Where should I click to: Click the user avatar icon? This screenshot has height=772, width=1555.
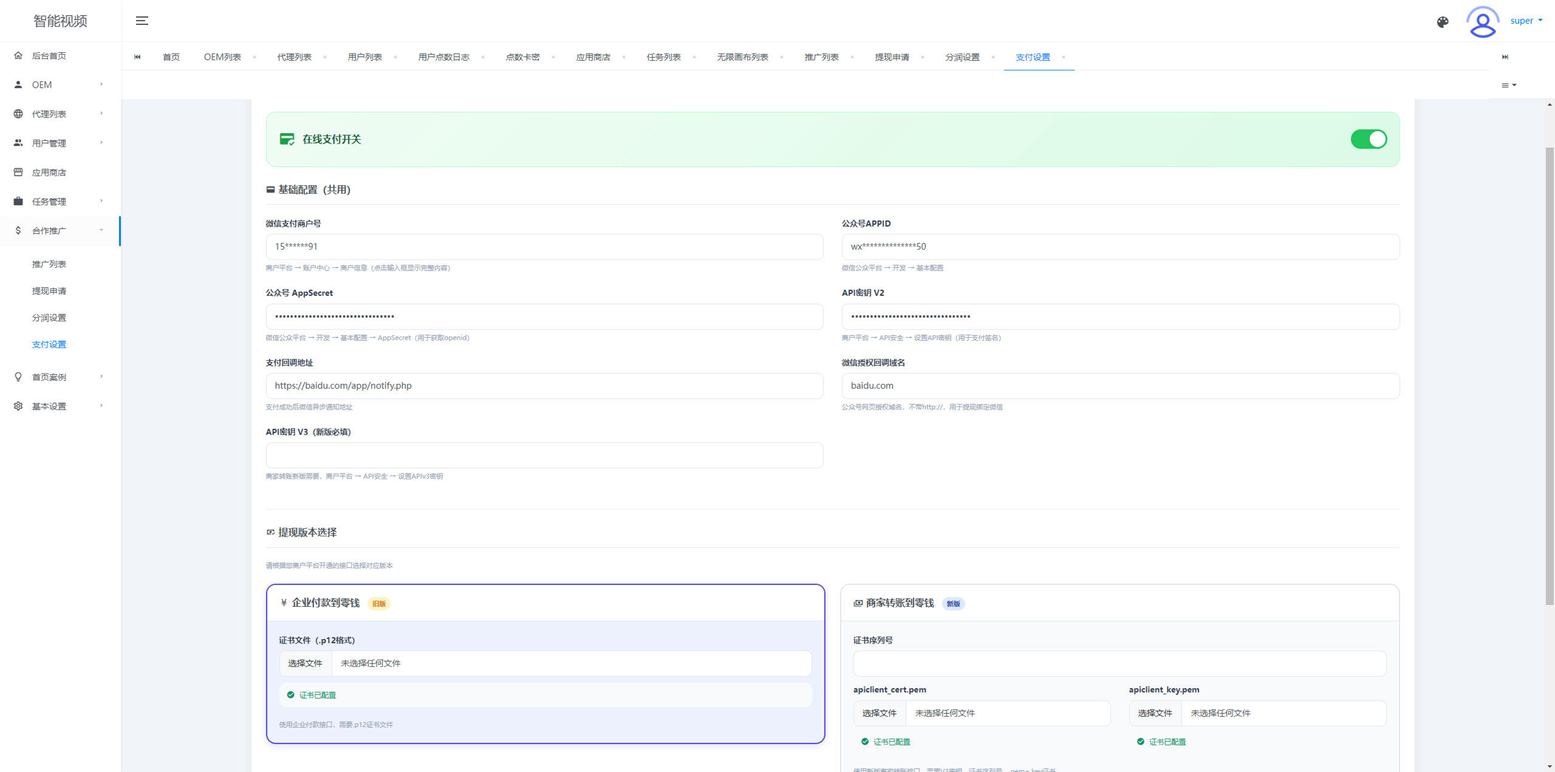pyautogui.click(x=1482, y=21)
